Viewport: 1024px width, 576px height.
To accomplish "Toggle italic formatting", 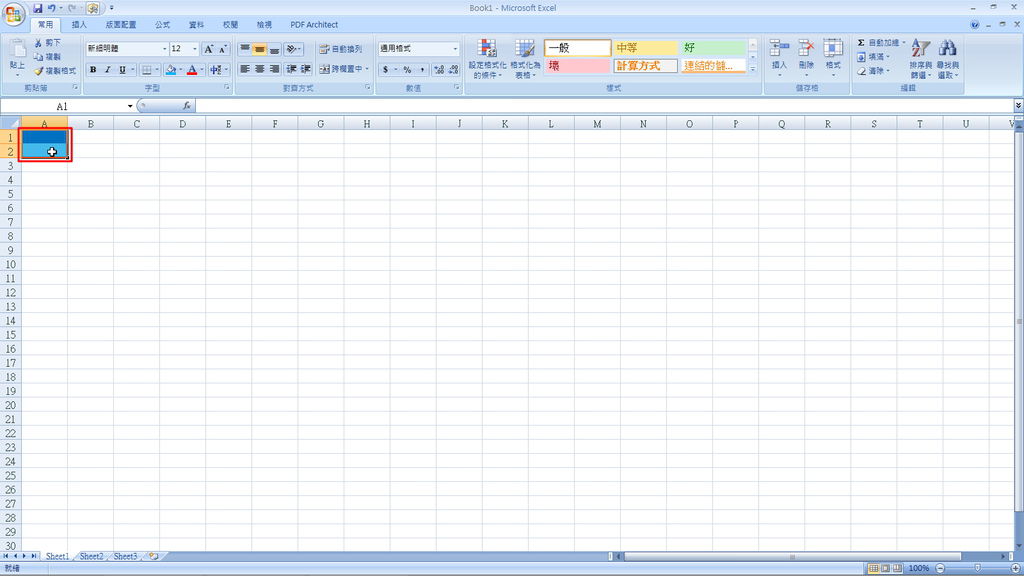I will tap(107, 70).
